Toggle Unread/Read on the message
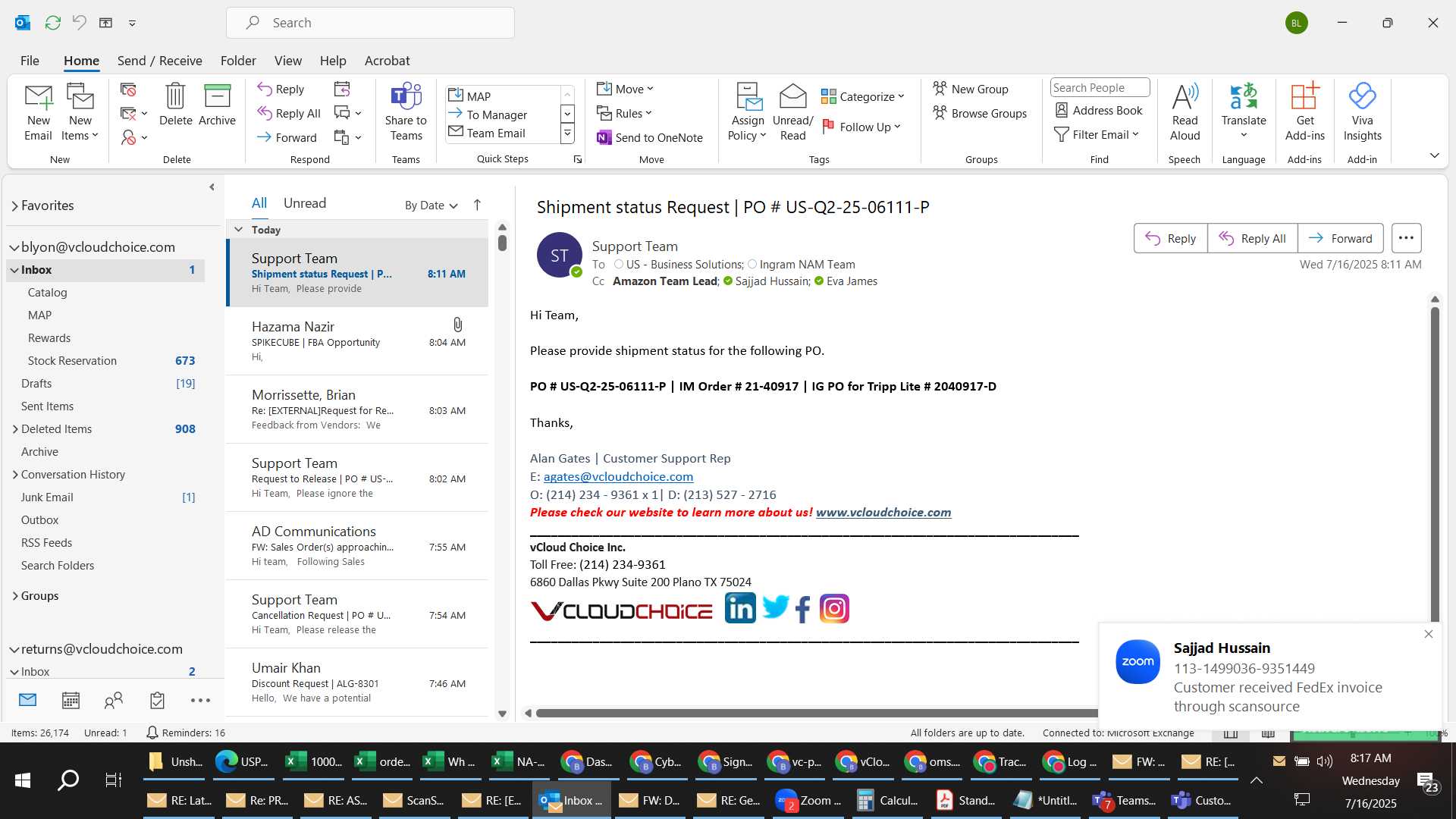 (x=792, y=111)
